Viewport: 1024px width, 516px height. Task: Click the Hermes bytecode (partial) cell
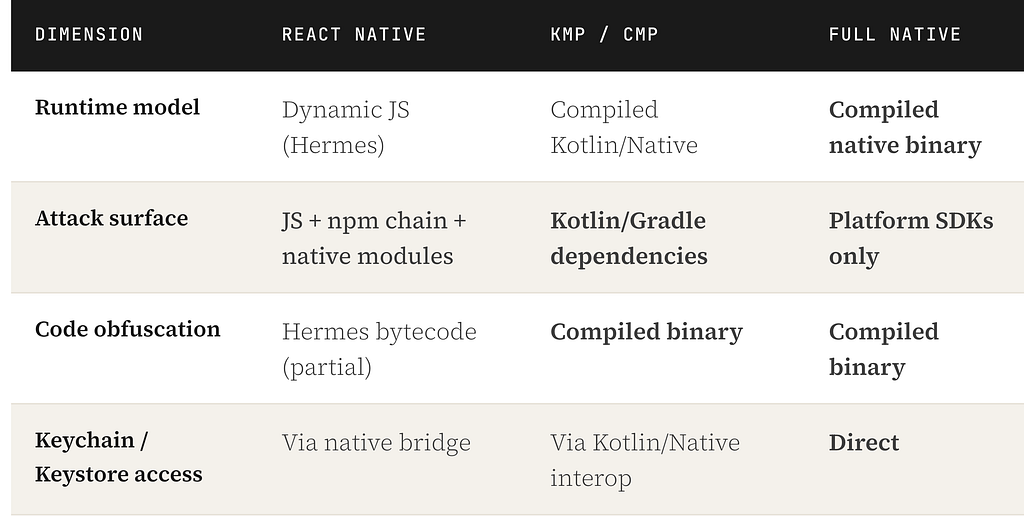pyautogui.click(x=379, y=349)
